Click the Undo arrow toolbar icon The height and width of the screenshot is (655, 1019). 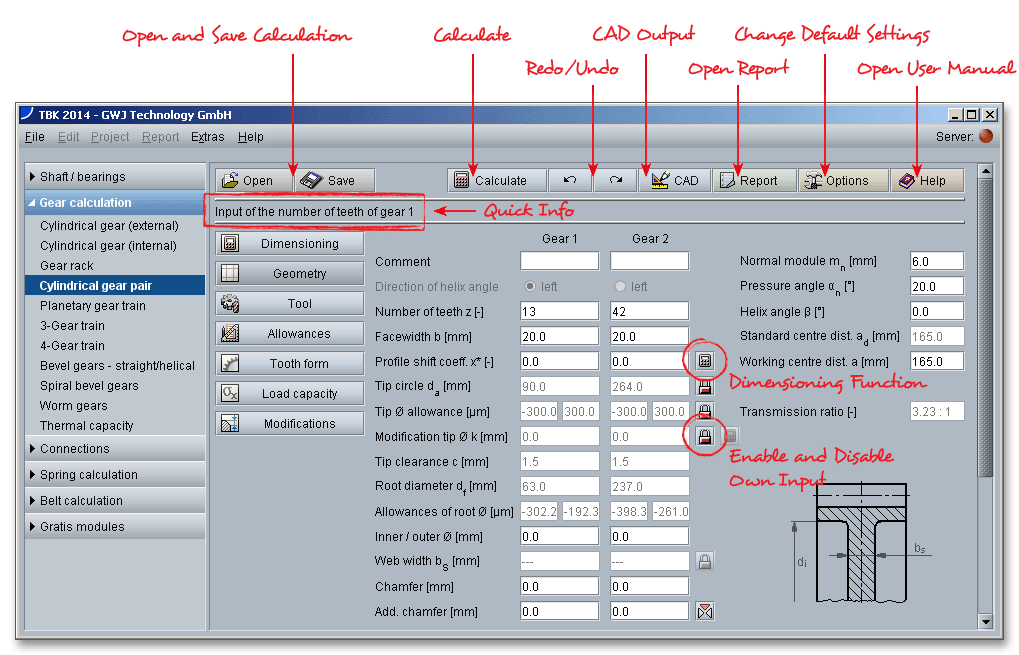tap(570, 181)
